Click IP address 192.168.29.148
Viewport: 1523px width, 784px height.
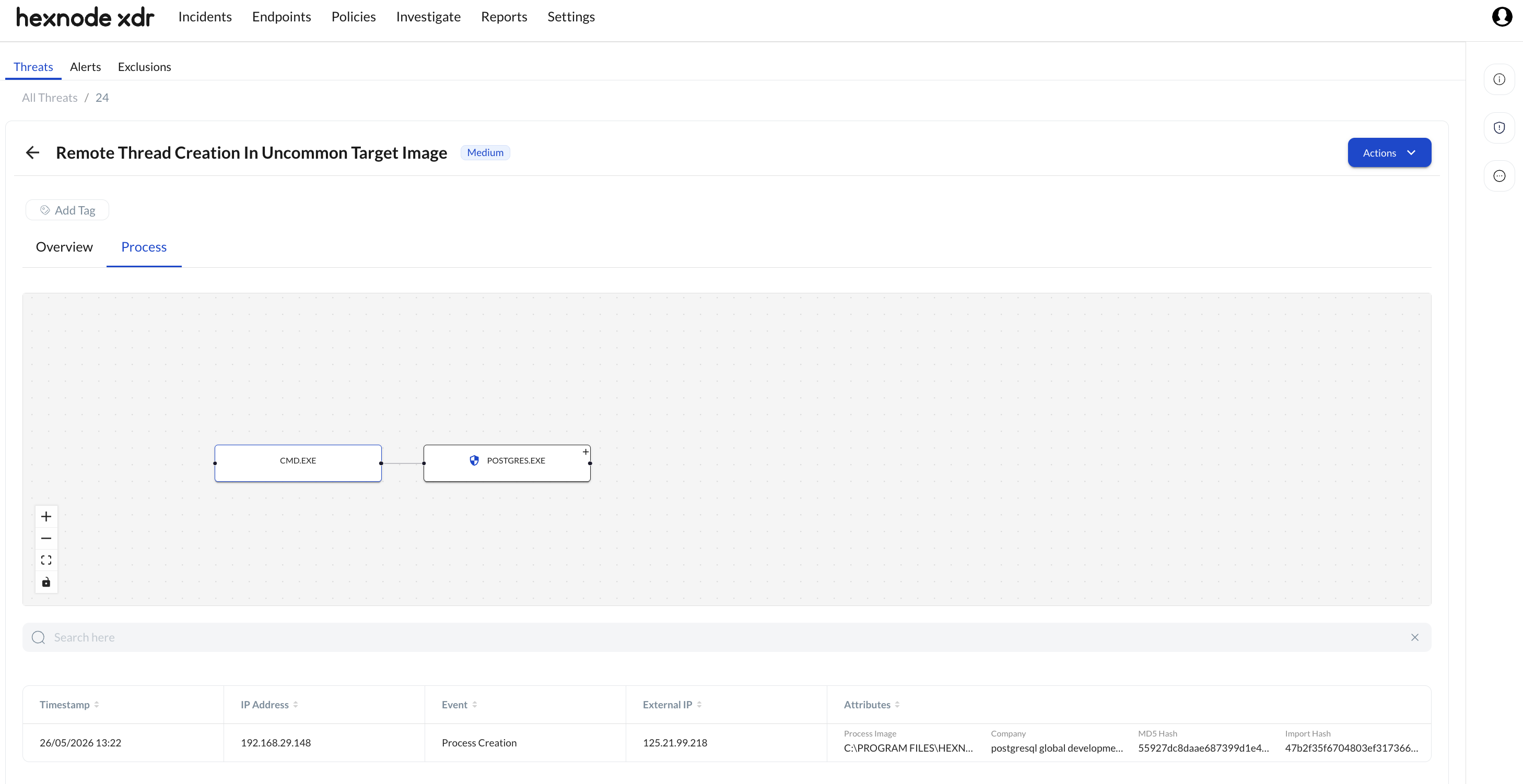(x=276, y=743)
